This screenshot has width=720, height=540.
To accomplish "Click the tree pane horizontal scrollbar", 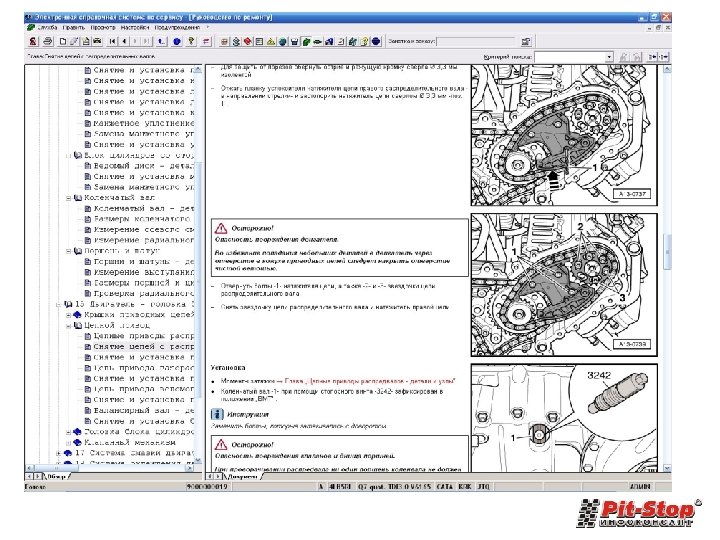I will coord(109,468).
